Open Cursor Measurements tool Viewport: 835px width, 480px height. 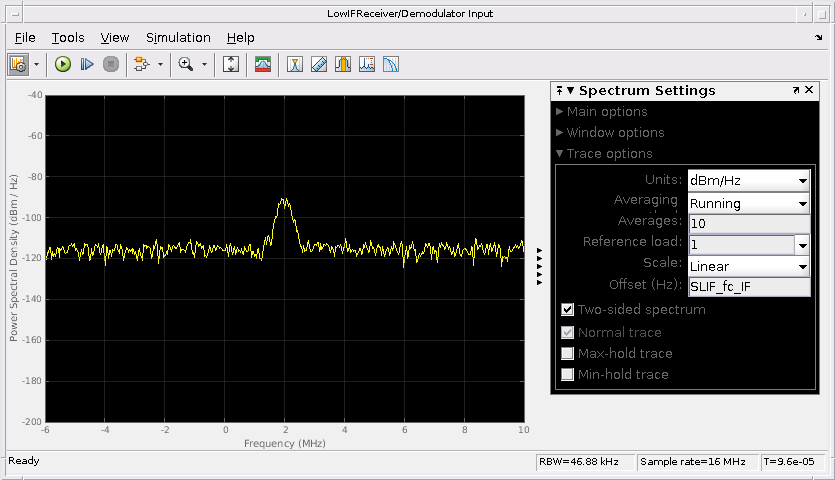click(x=295, y=64)
